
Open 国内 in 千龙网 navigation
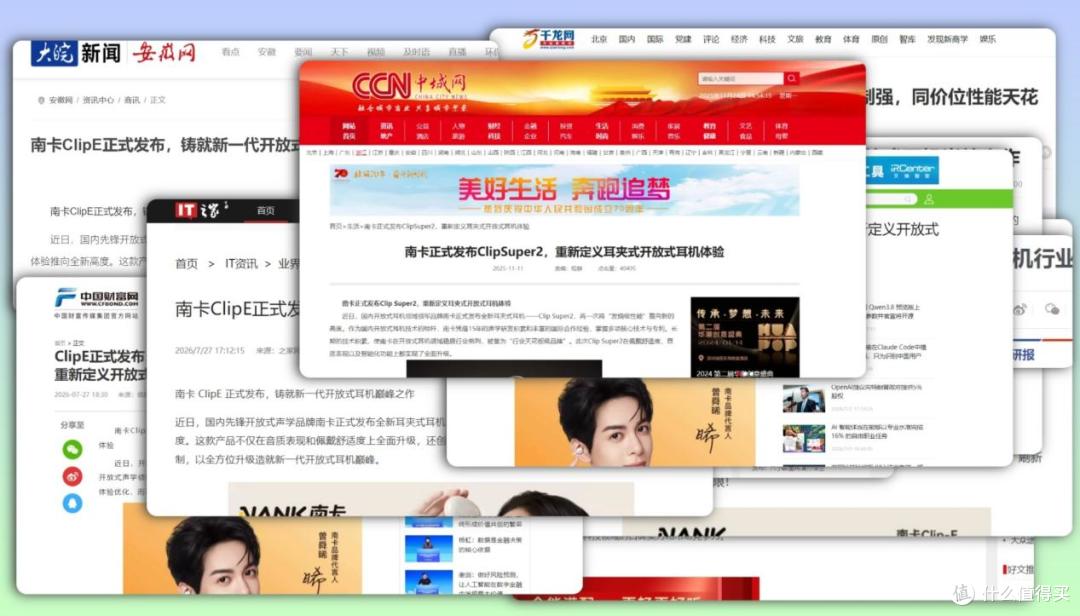coord(627,39)
